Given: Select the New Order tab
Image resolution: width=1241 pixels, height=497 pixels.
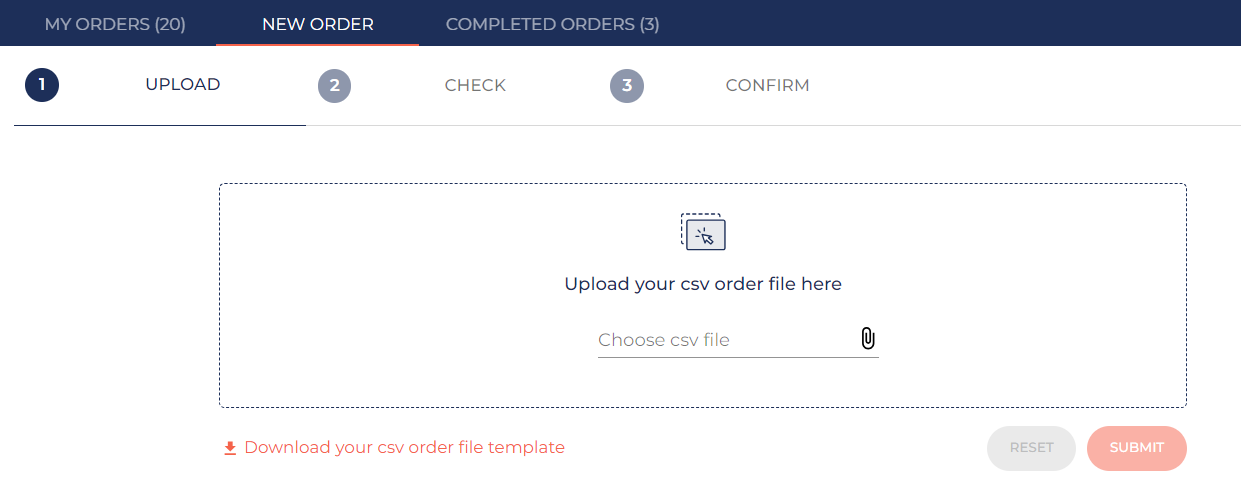Looking at the screenshot, I should pos(318,24).
